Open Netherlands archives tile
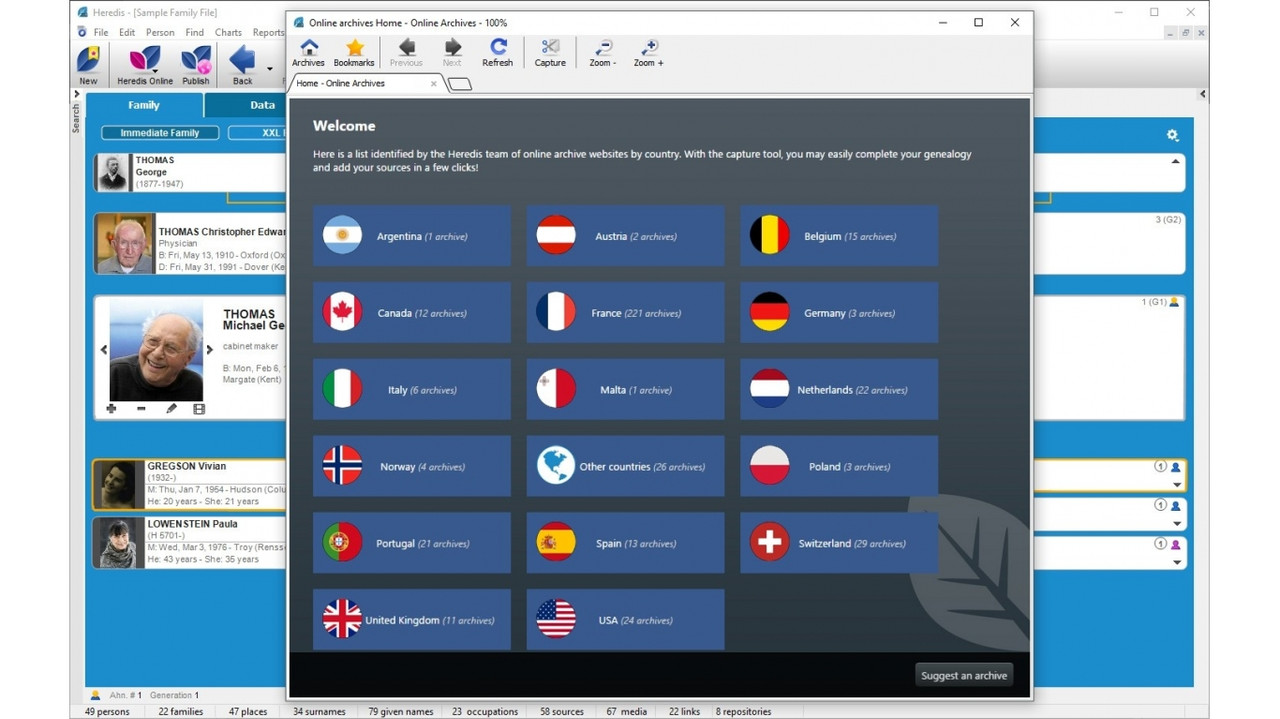1280x719 pixels. pos(839,390)
